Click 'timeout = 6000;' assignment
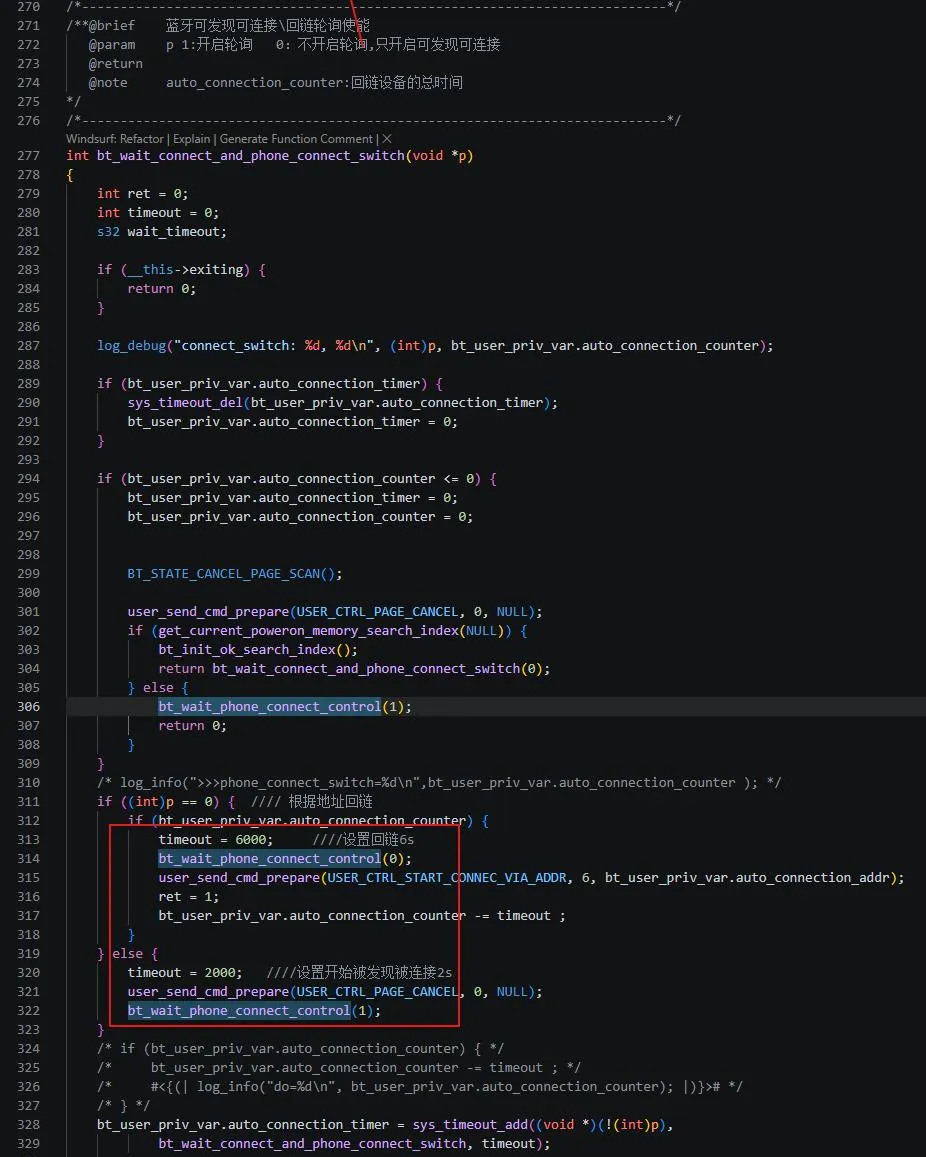Image resolution: width=926 pixels, height=1157 pixels. tap(215, 840)
